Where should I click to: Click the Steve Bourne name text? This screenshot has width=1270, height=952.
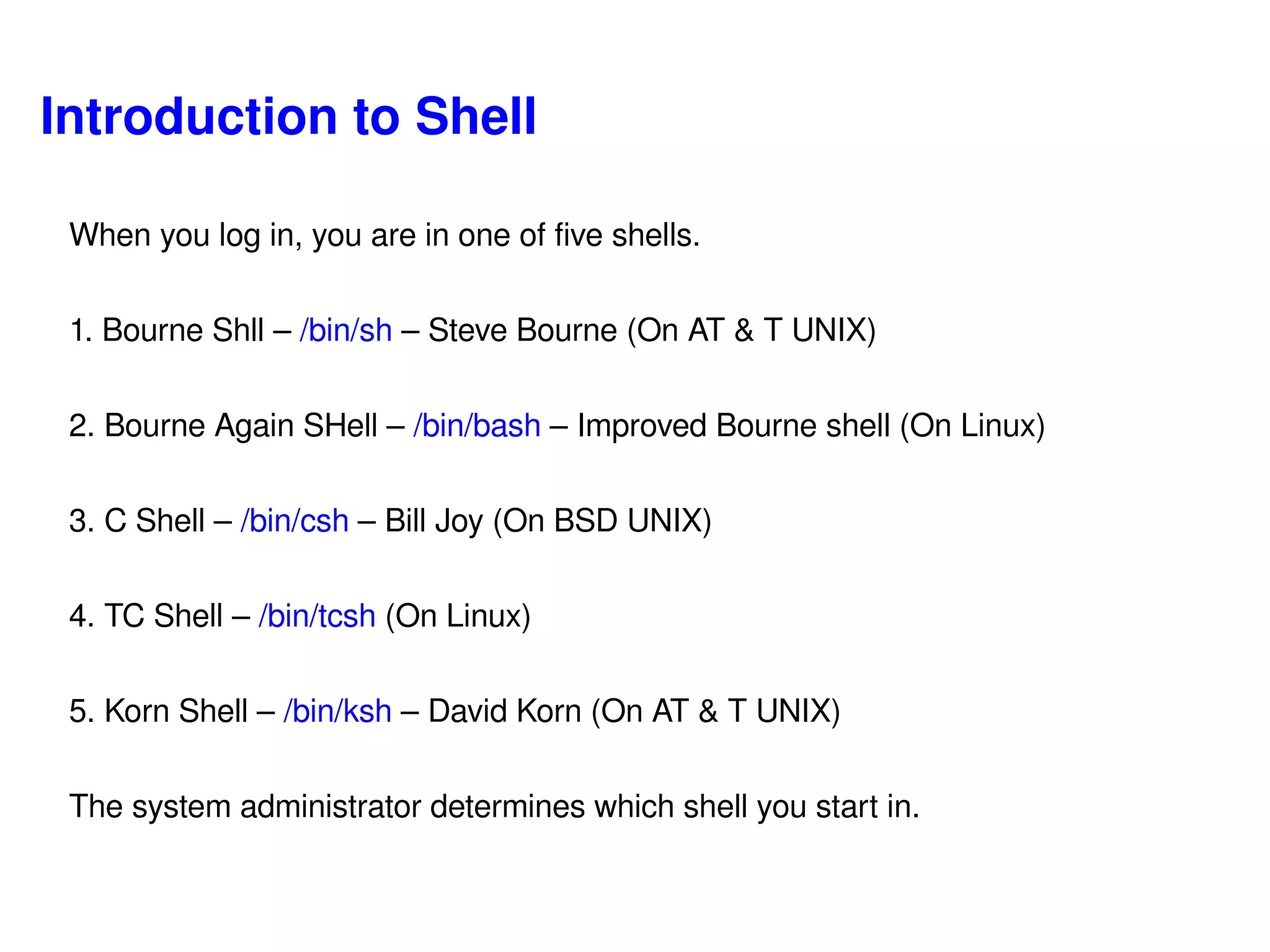(523, 331)
